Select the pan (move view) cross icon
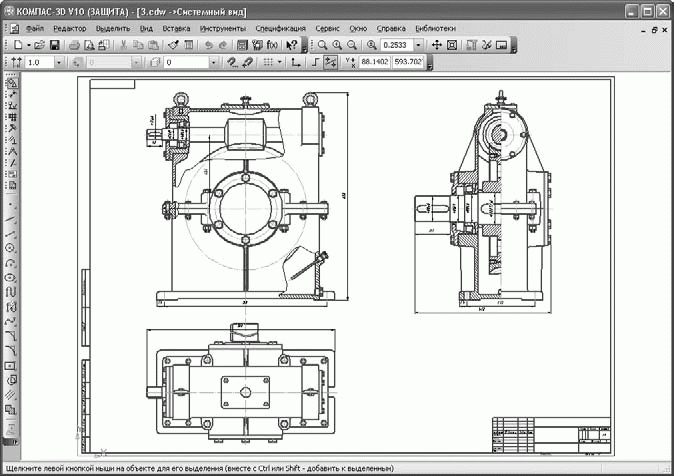 [437, 45]
